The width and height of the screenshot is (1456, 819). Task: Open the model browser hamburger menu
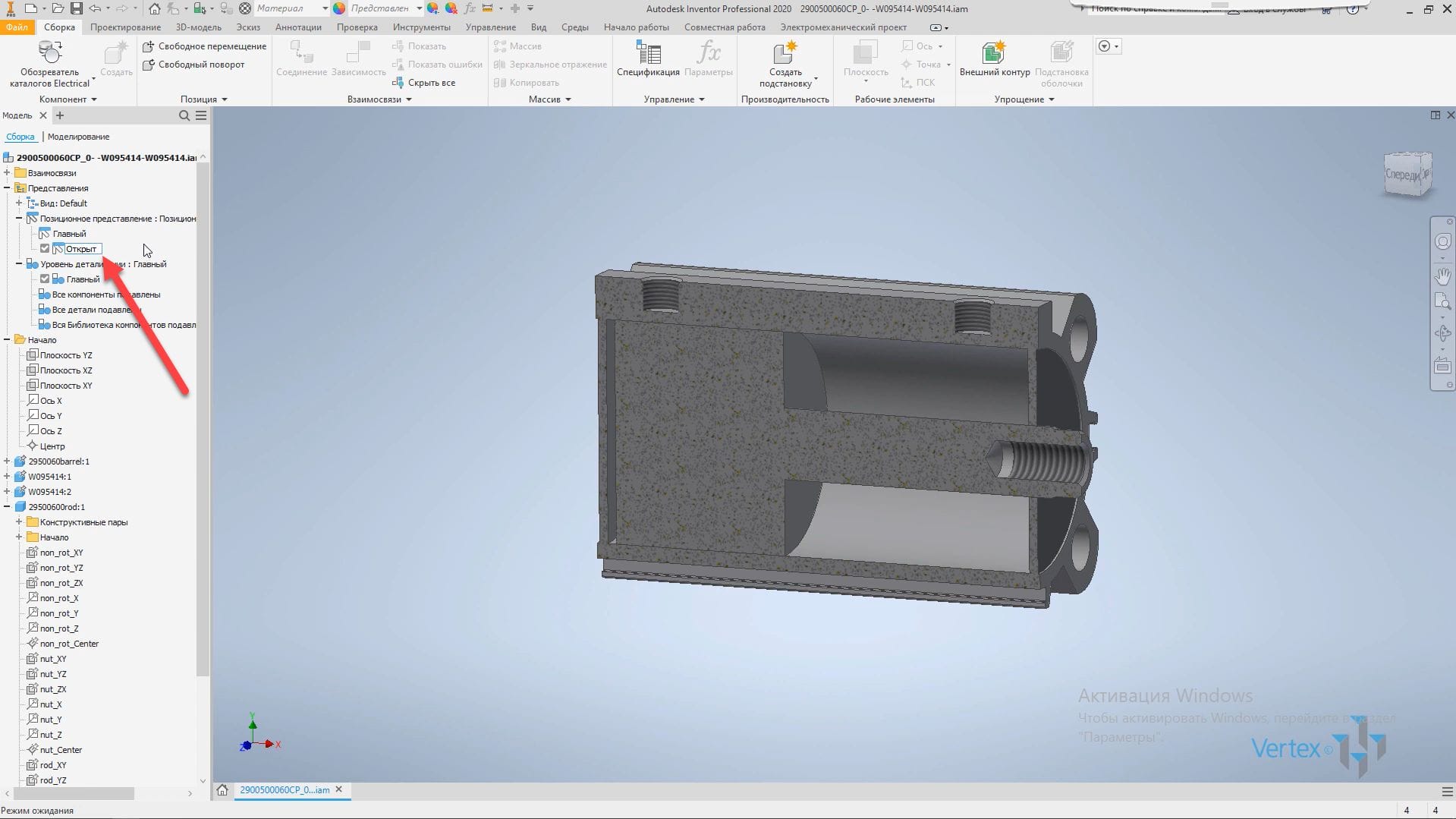pyautogui.click(x=201, y=115)
